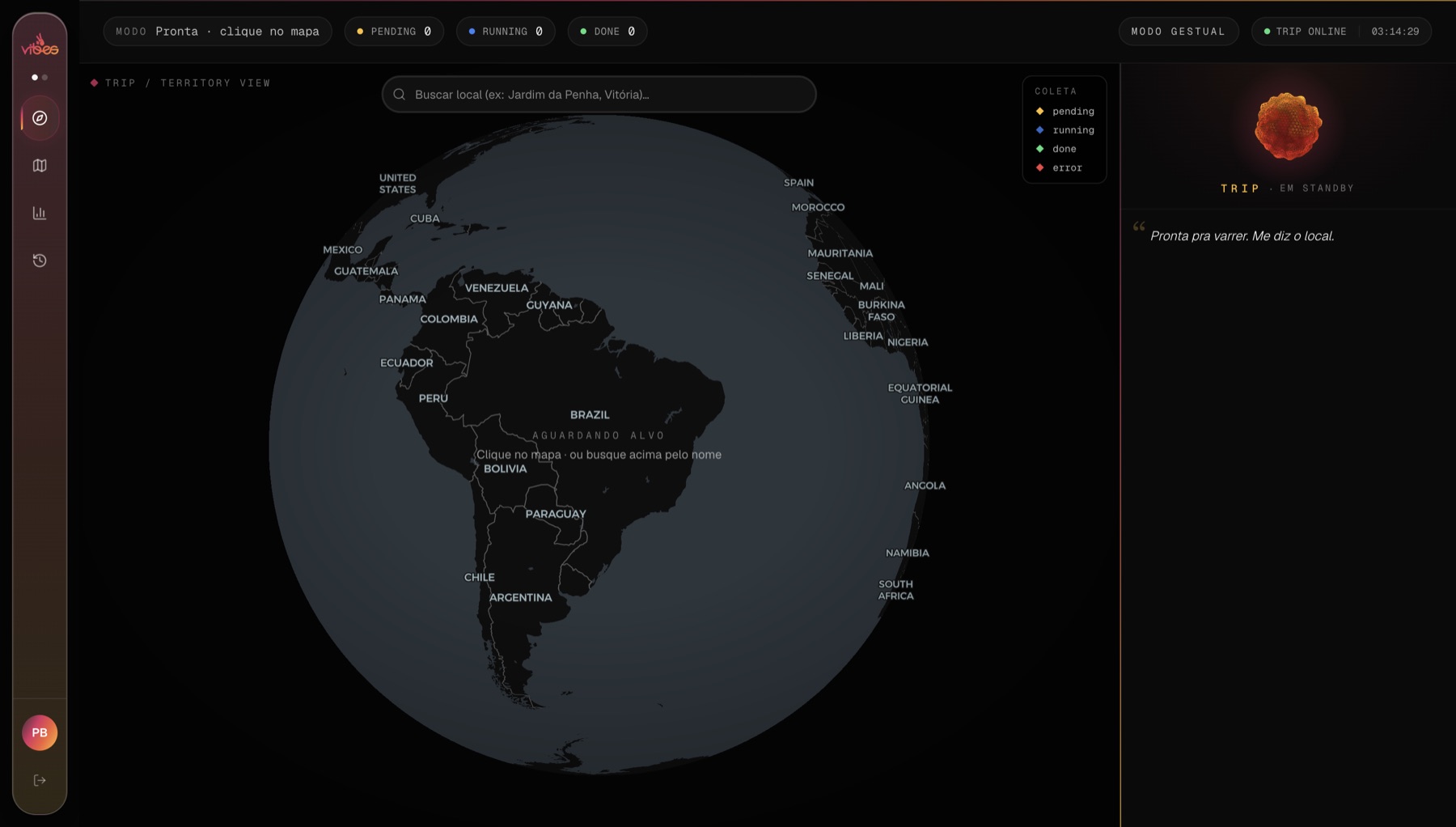Select Venezuela label on the map
This screenshot has height=827, width=1456.
point(497,288)
